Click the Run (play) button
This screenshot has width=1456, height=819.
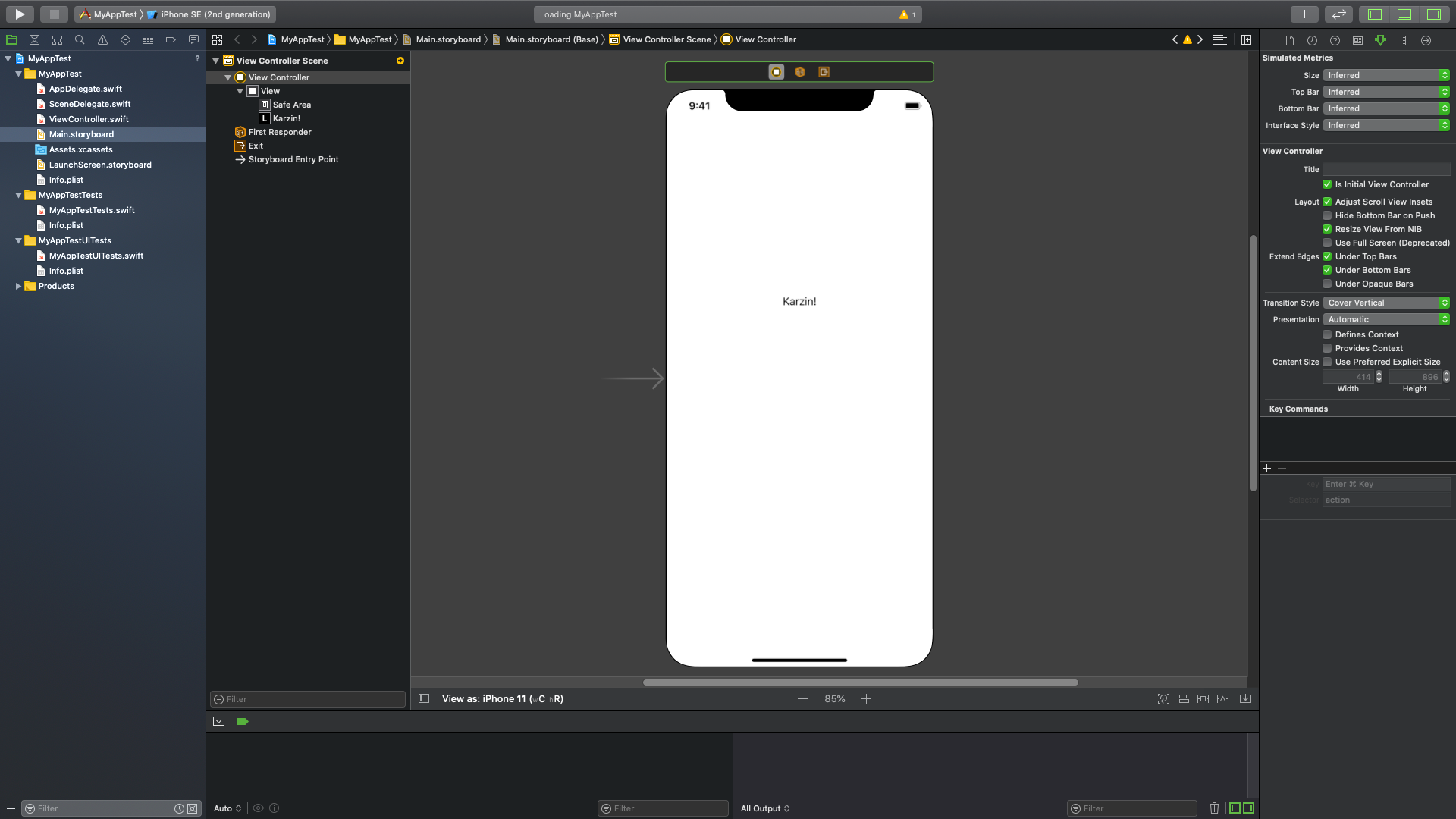pos(20,14)
